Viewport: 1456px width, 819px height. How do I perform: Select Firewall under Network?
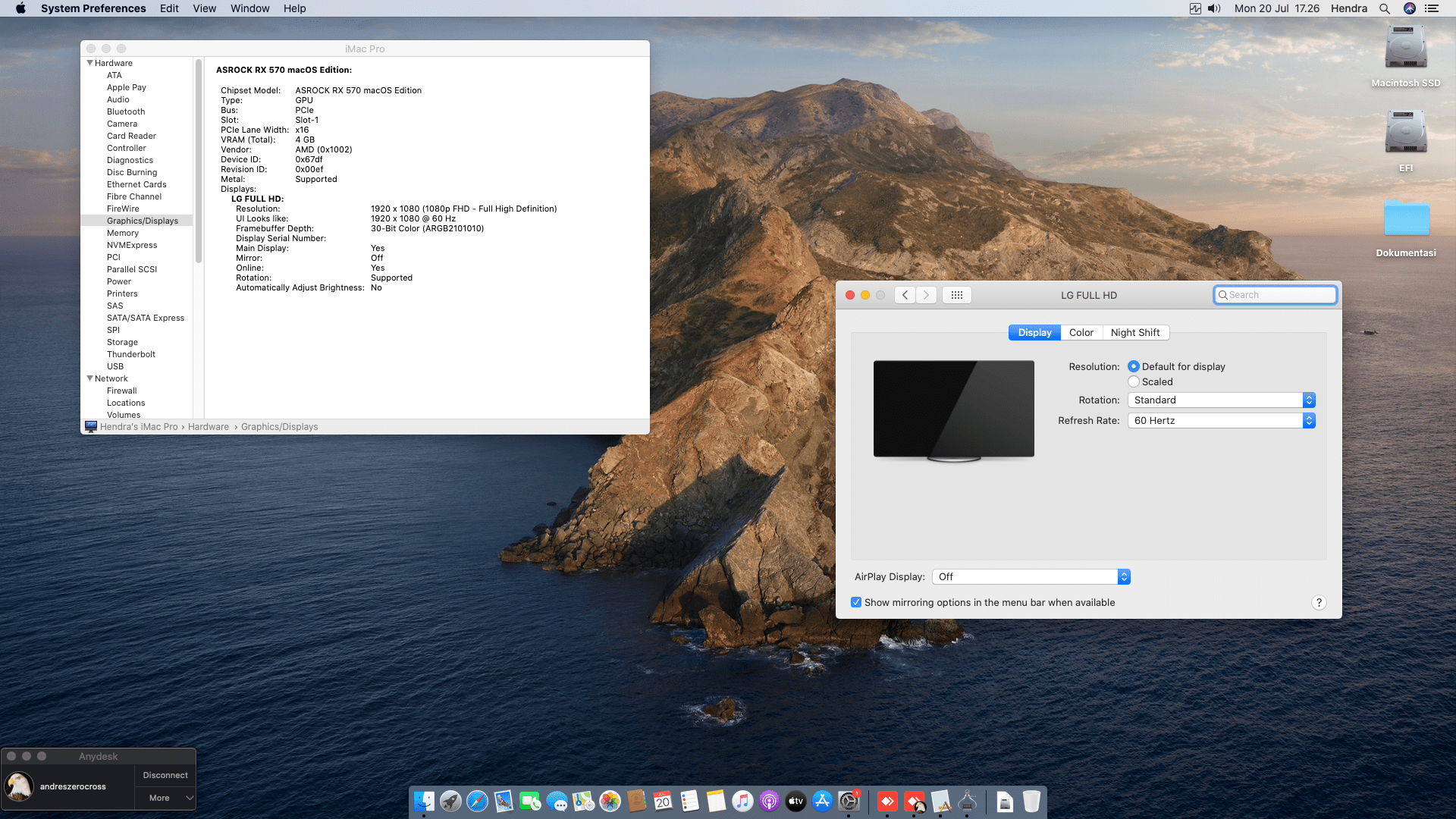point(122,391)
